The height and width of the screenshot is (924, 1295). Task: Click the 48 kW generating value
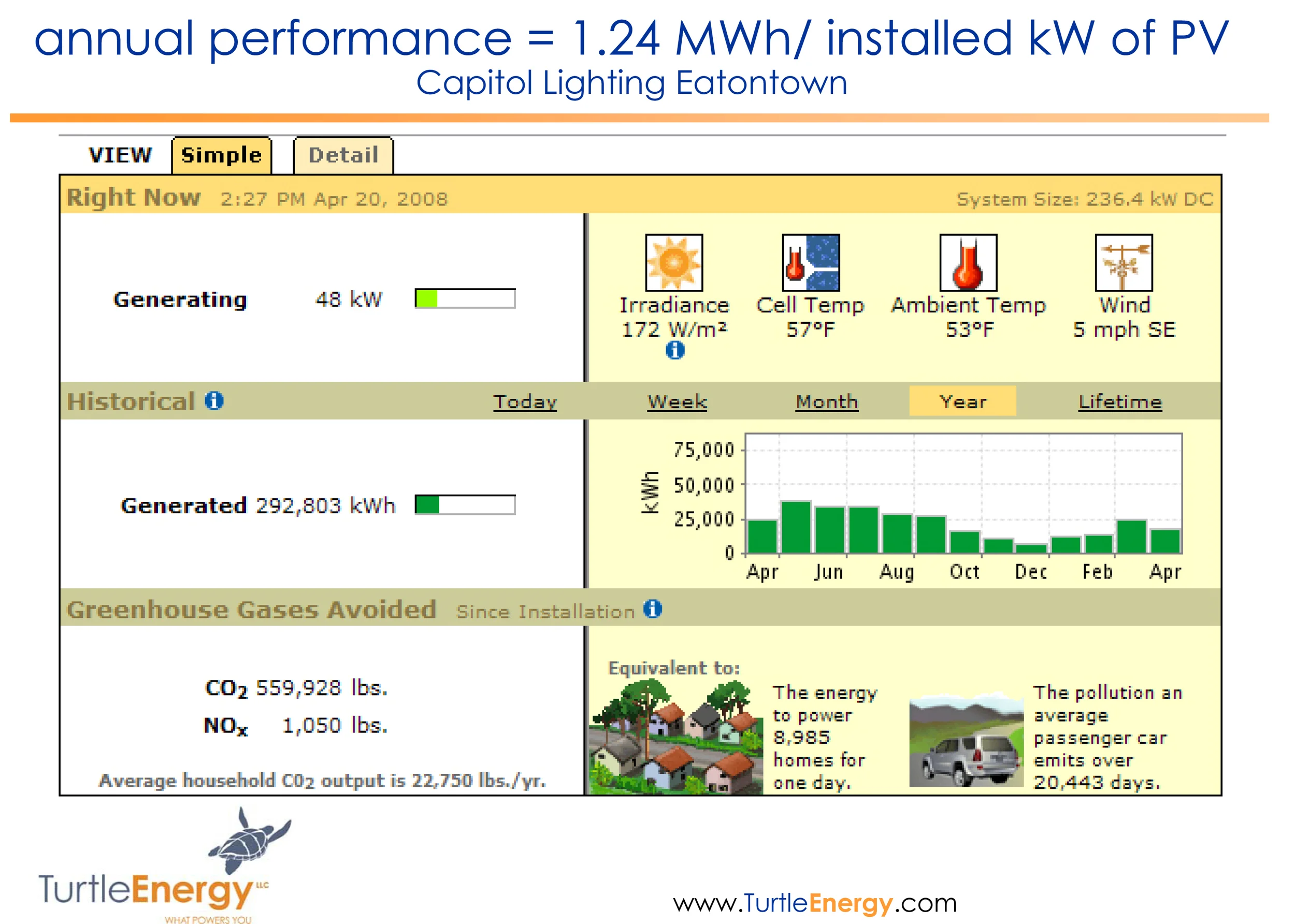coord(349,299)
